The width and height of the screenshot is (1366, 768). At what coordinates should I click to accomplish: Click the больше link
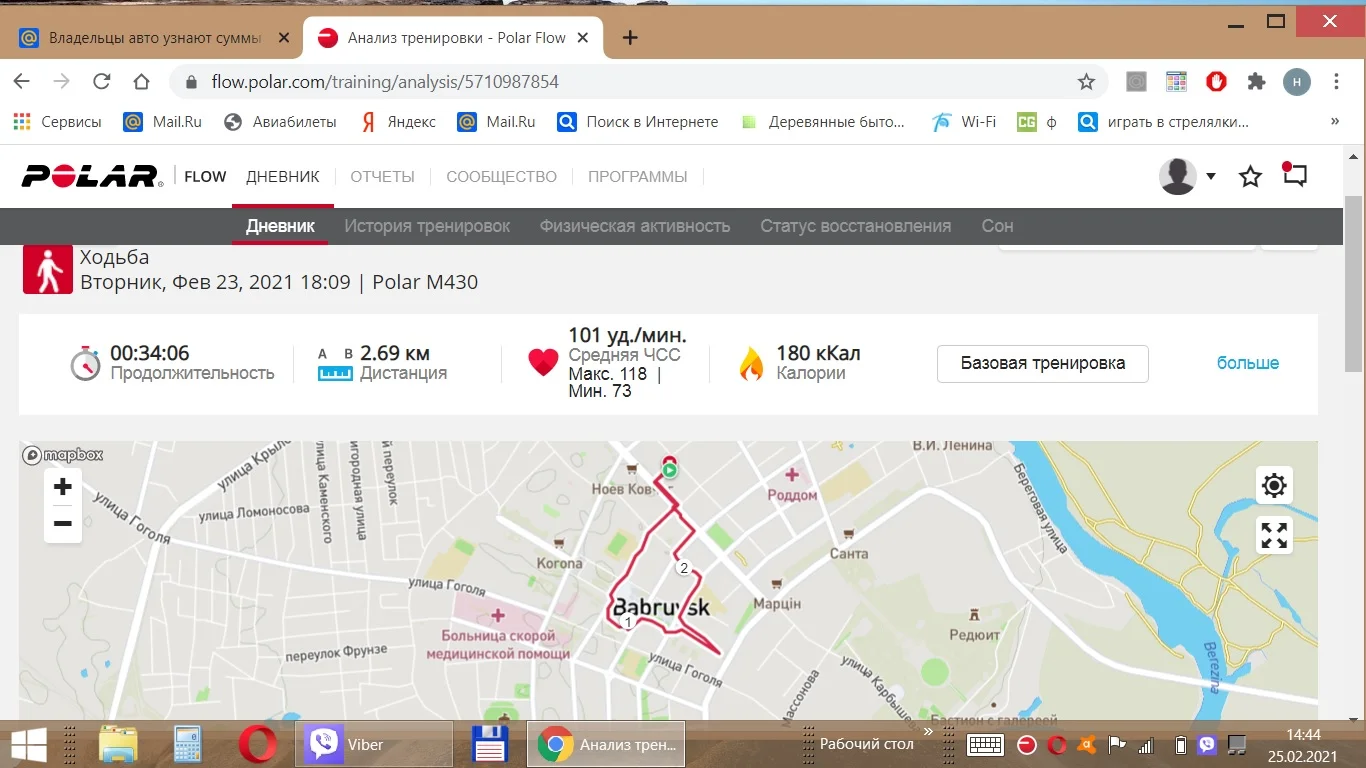click(1248, 363)
